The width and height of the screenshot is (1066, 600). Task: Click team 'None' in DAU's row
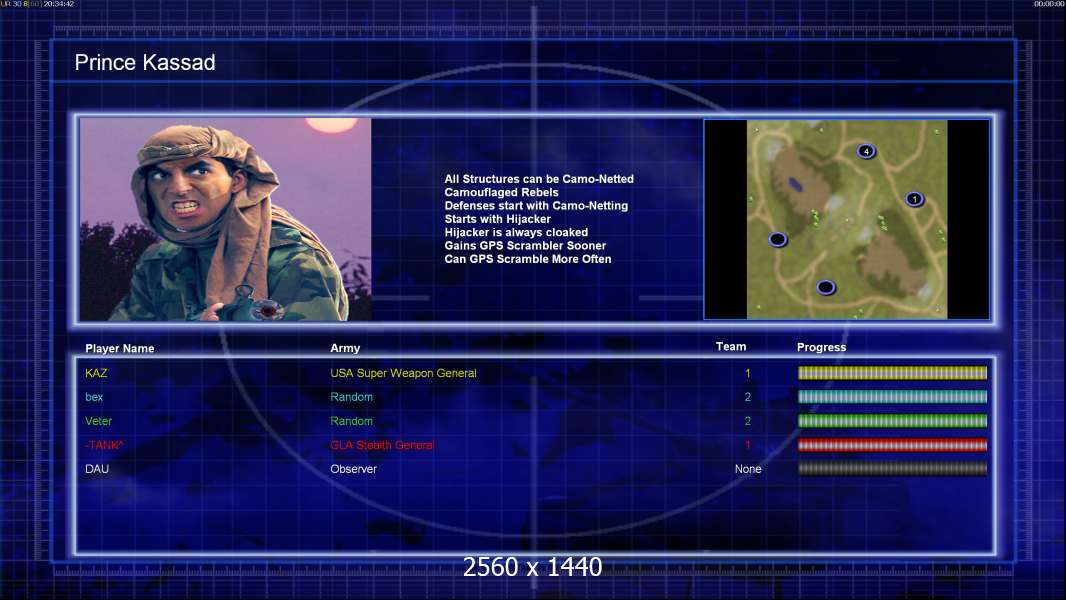point(748,469)
